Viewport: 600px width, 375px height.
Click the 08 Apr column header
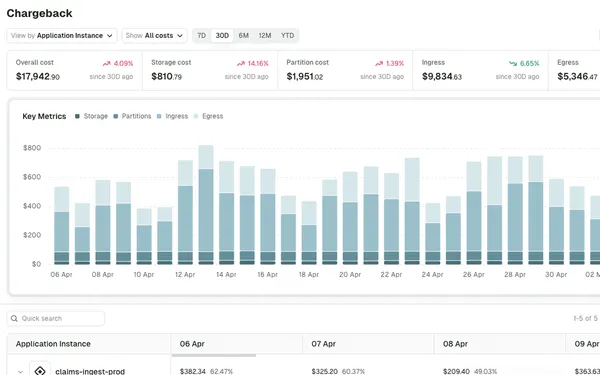[x=500, y=344]
